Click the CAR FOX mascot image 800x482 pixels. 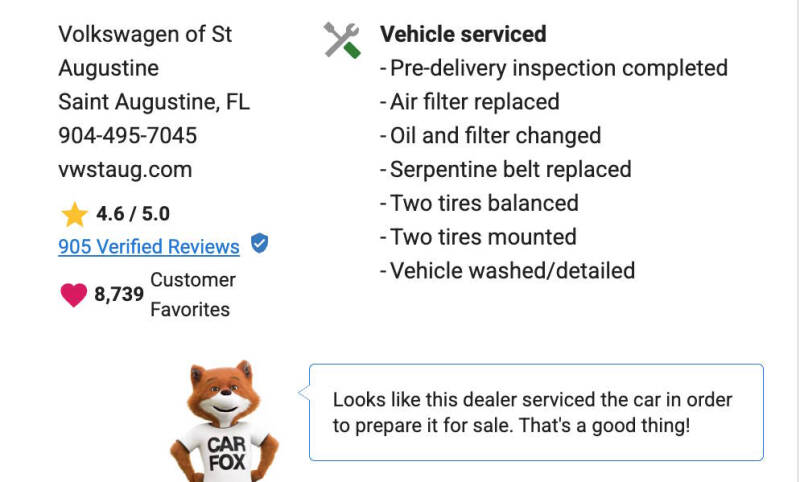click(x=224, y=421)
